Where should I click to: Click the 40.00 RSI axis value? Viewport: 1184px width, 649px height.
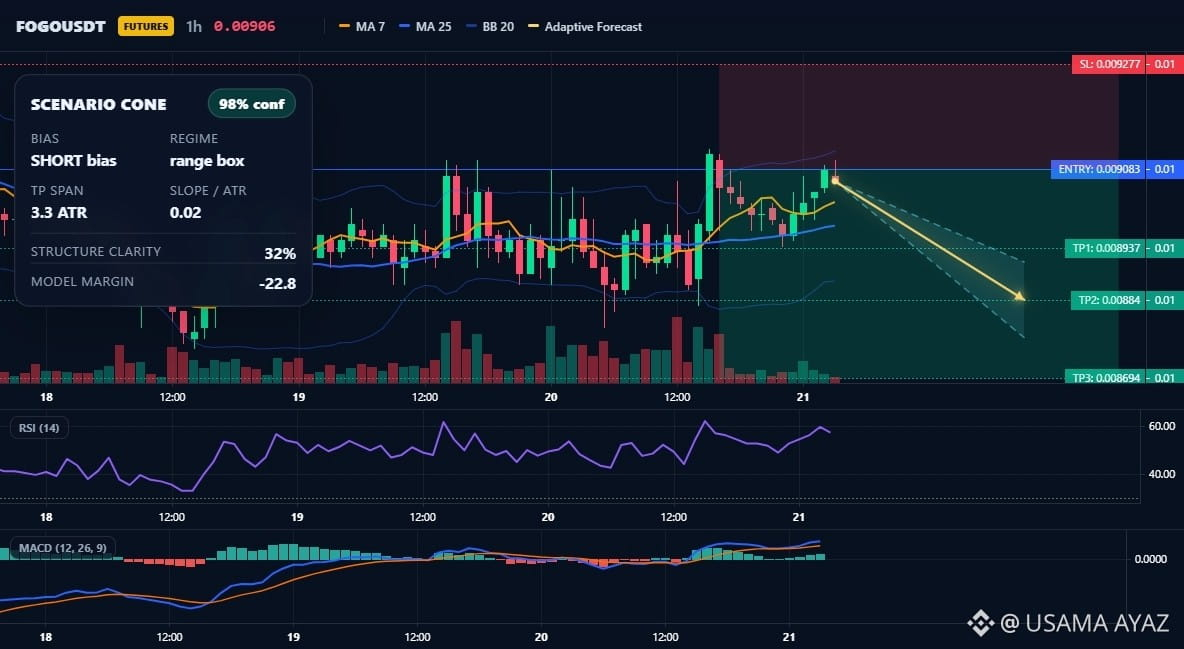[1161, 474]
